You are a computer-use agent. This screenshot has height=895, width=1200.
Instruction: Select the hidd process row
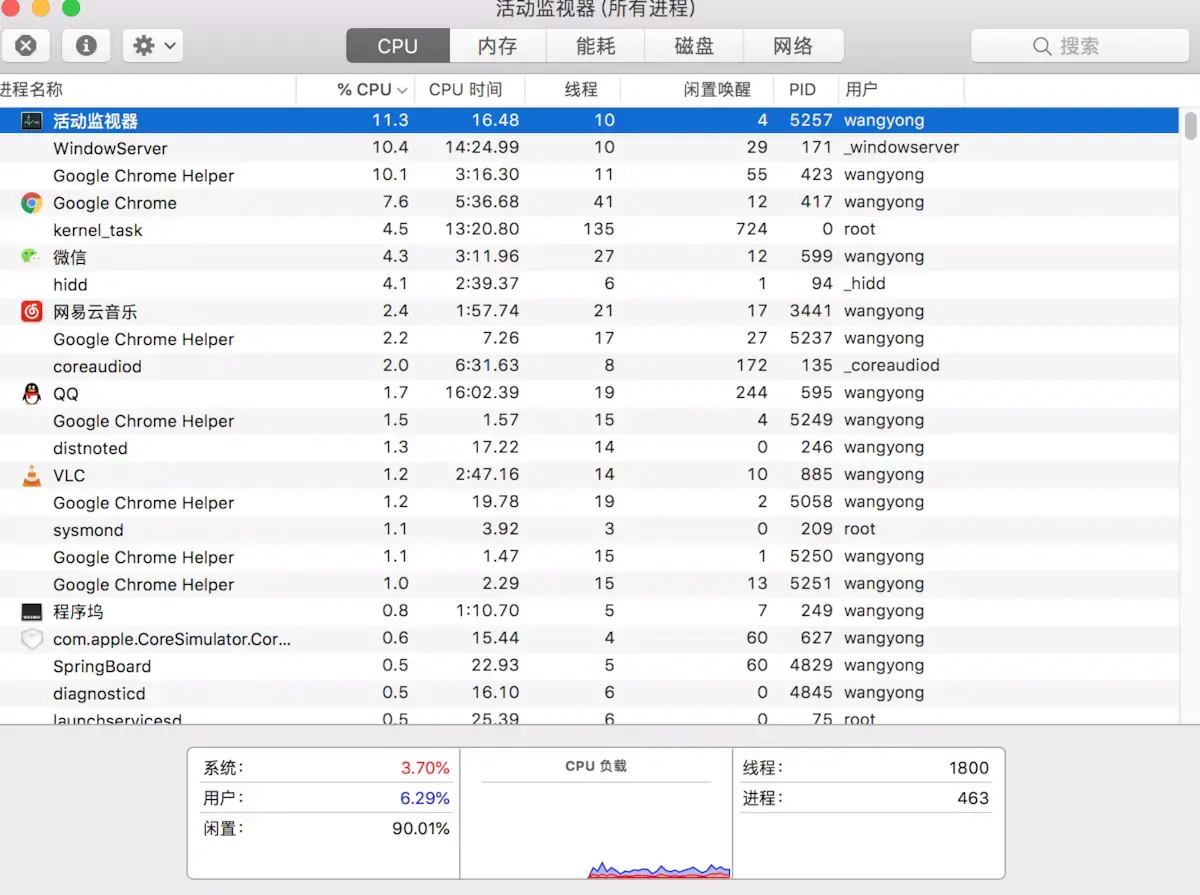pos(590,284)
